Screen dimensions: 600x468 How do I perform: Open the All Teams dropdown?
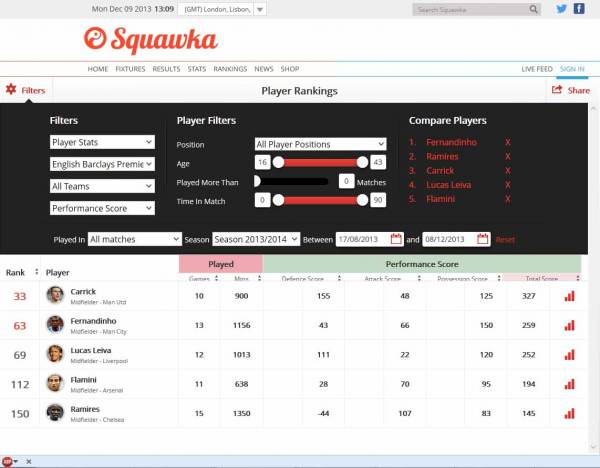tap(102, 186)
